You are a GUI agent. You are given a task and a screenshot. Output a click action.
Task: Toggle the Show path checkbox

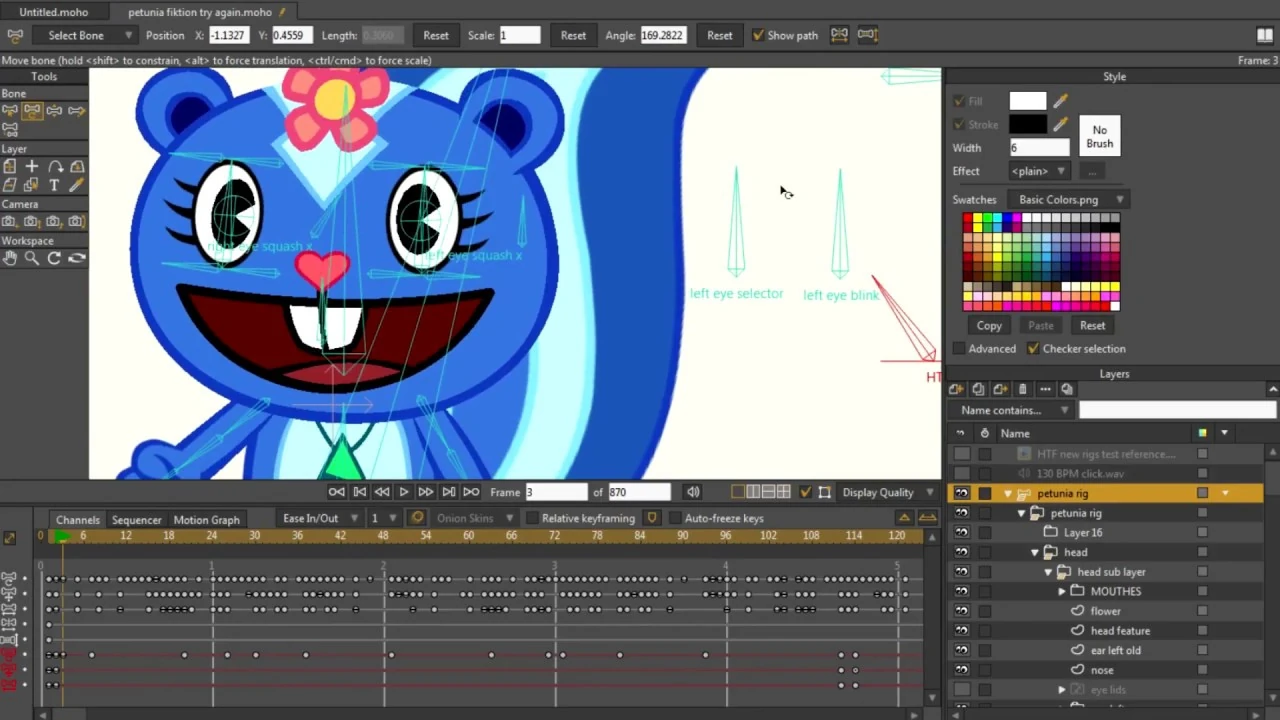(x=758, y=35)
